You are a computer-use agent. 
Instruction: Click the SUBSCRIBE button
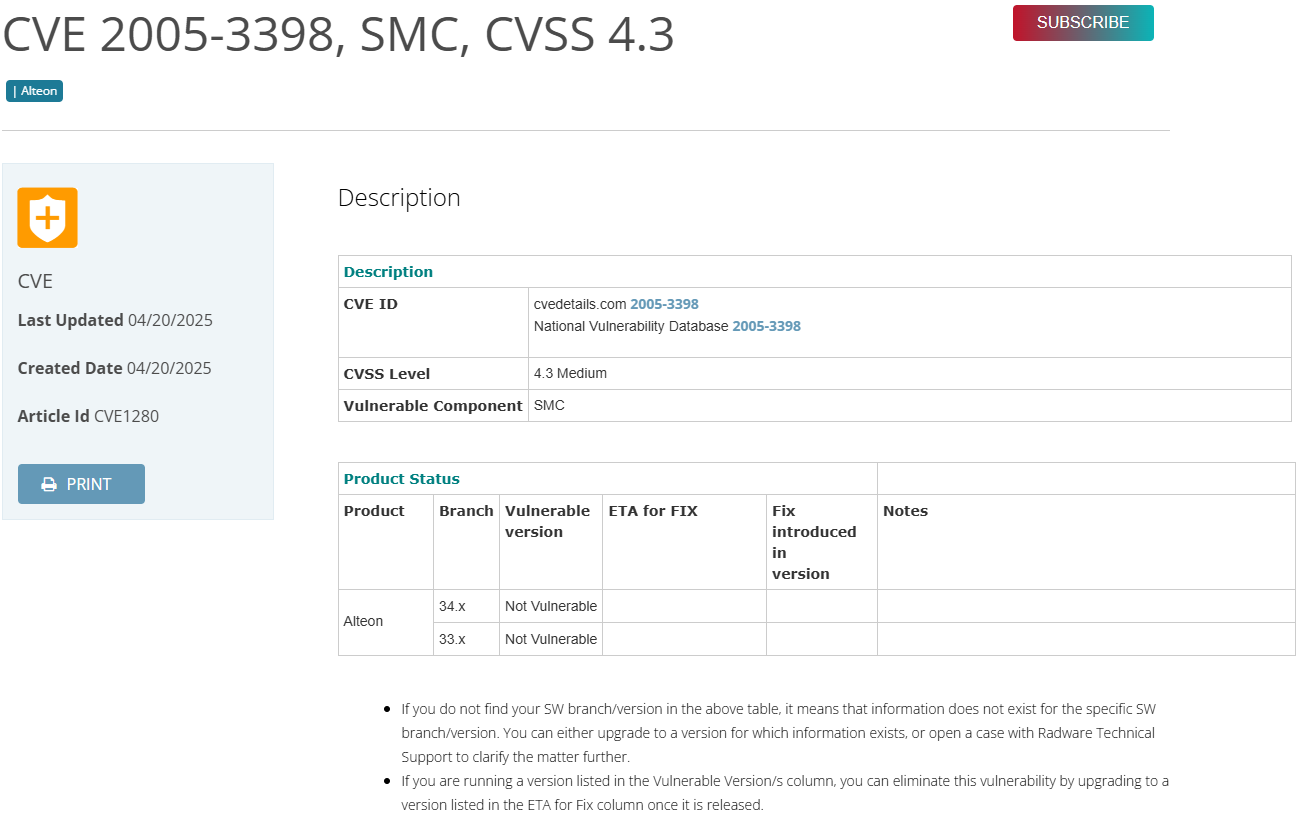click(x=1083, y=23)
